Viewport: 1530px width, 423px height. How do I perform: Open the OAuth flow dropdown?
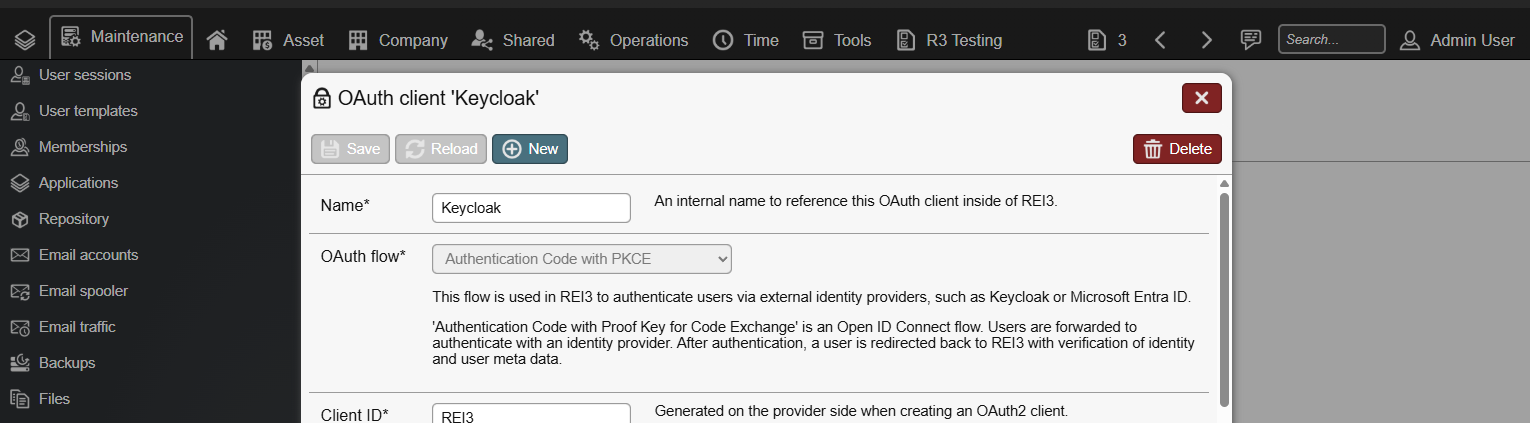(582, 259)
